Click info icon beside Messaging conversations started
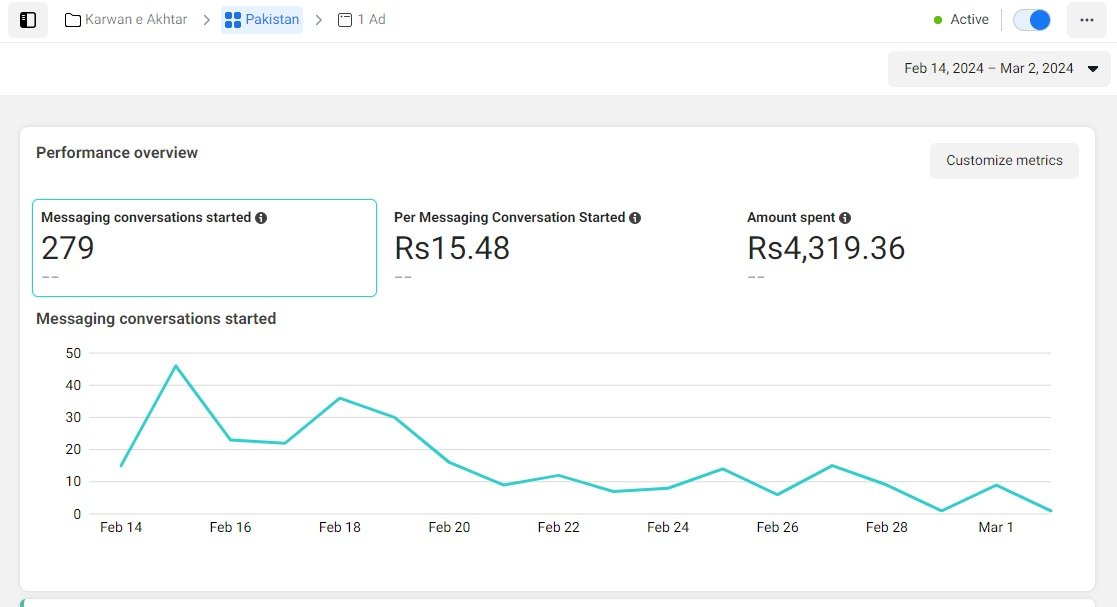This screenshot has height=607, width=1117. coord(261,218)
